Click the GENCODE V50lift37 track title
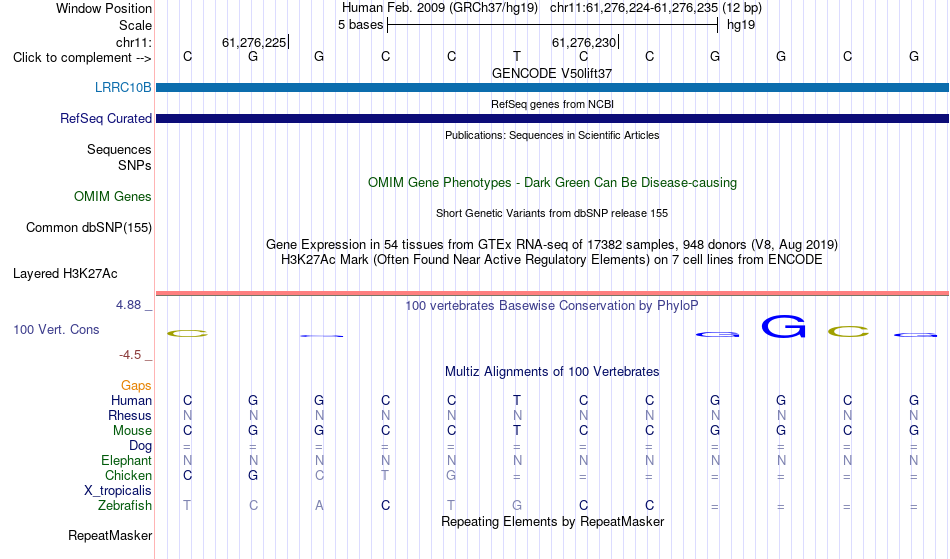 point(552,73)
